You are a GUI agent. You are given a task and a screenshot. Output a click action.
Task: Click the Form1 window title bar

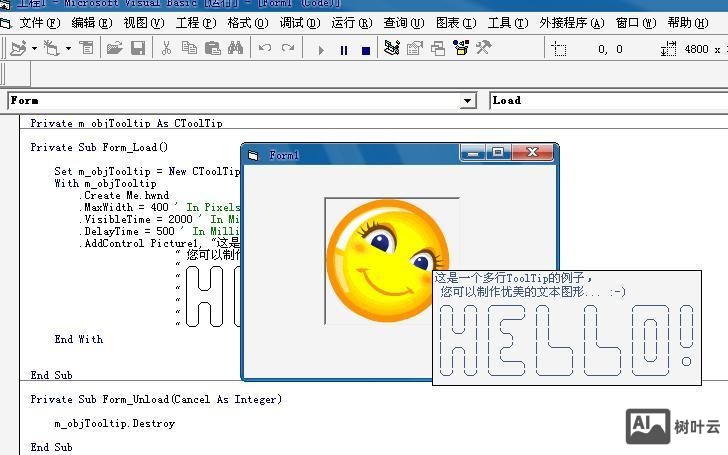[353, 155]
